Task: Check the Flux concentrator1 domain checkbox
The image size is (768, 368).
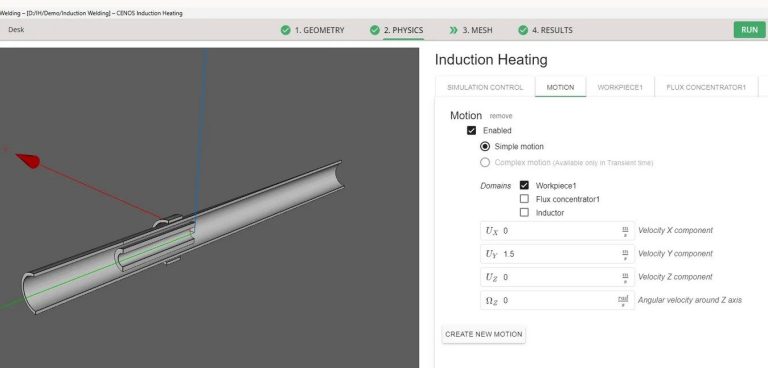Action: coord(525,199)
